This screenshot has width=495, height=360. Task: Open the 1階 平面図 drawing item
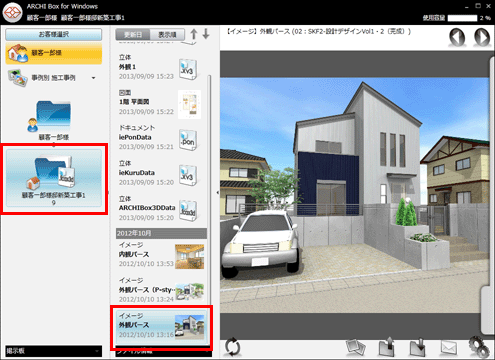[x=159, y=102]
